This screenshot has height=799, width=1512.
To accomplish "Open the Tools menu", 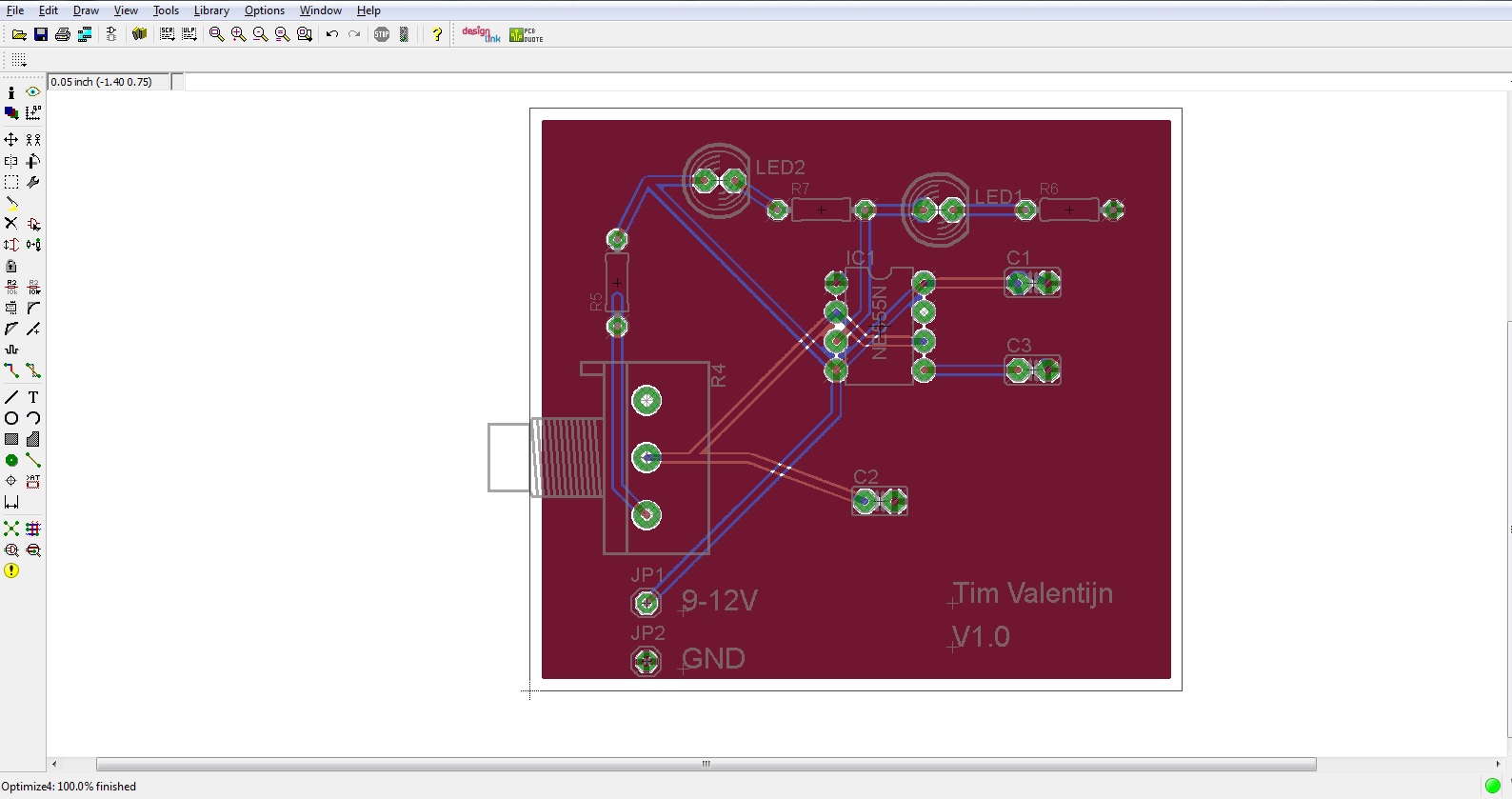I will (x=166, y=10).
